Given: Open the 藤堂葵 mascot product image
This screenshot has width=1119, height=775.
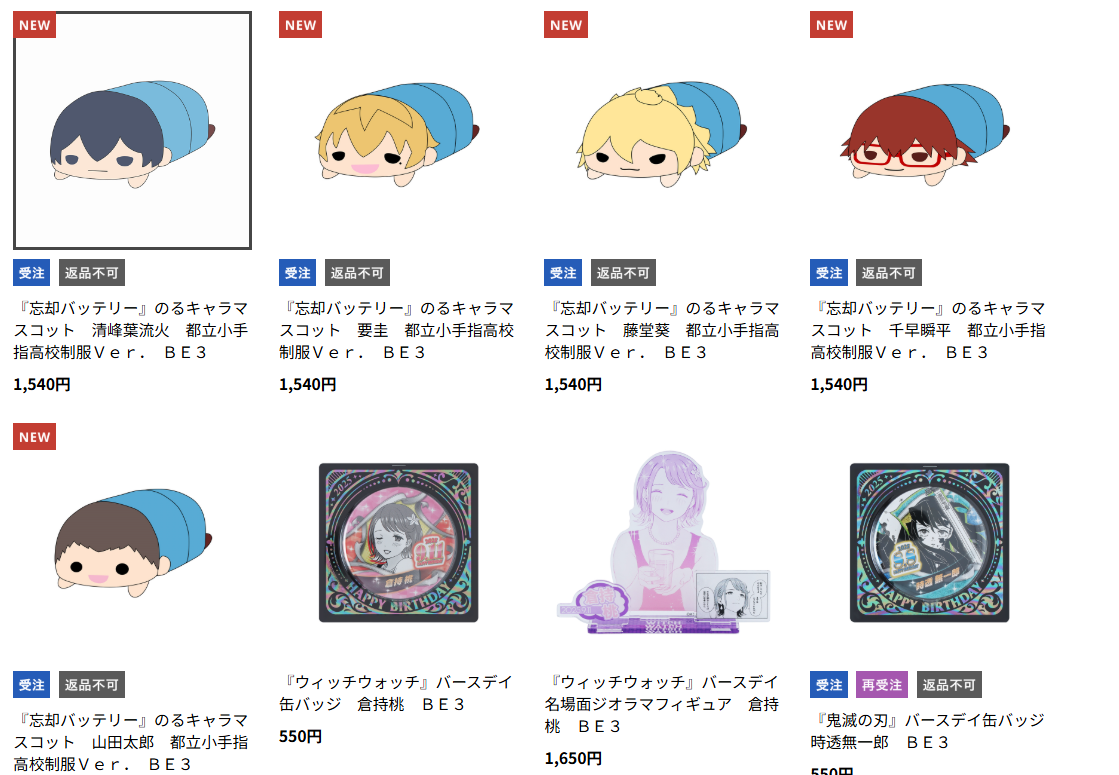Looking at the screenshot, I should pyautogui.click(x=664, y=131).
